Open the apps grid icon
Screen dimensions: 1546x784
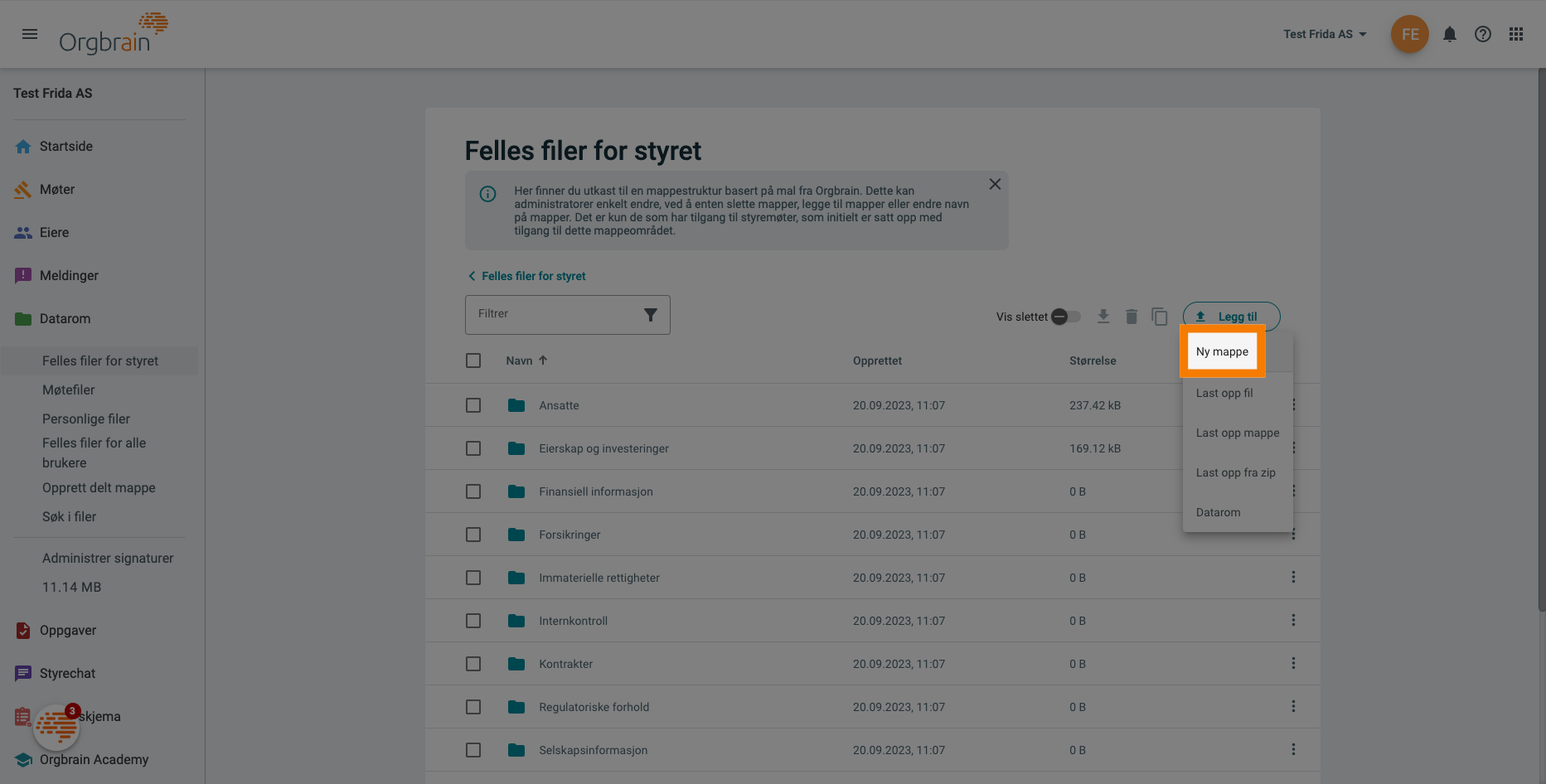(1515, 34)
